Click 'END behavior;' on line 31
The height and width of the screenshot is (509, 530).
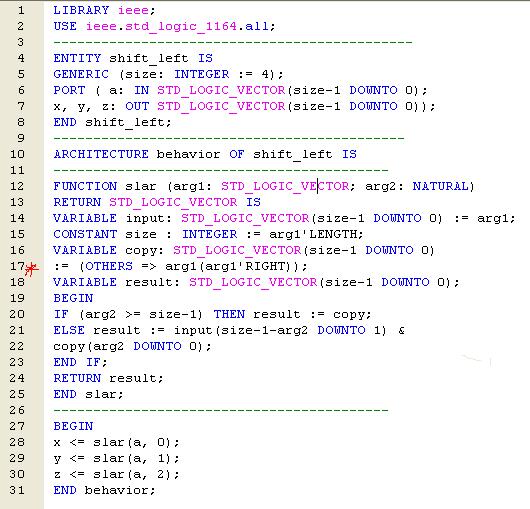coord(104,490)
